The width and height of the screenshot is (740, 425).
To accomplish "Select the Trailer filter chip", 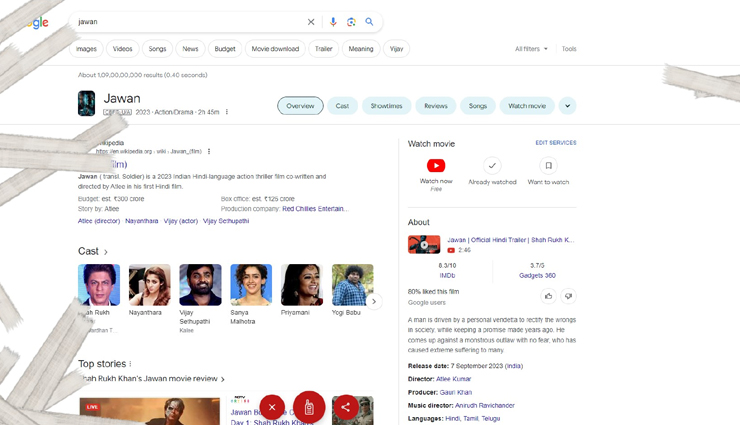I will [324, 49].
